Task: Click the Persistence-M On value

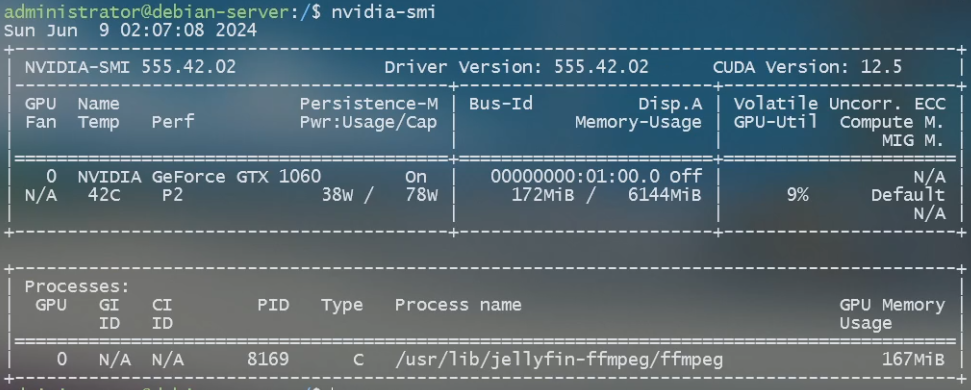Action: click(x=416, y=177)
